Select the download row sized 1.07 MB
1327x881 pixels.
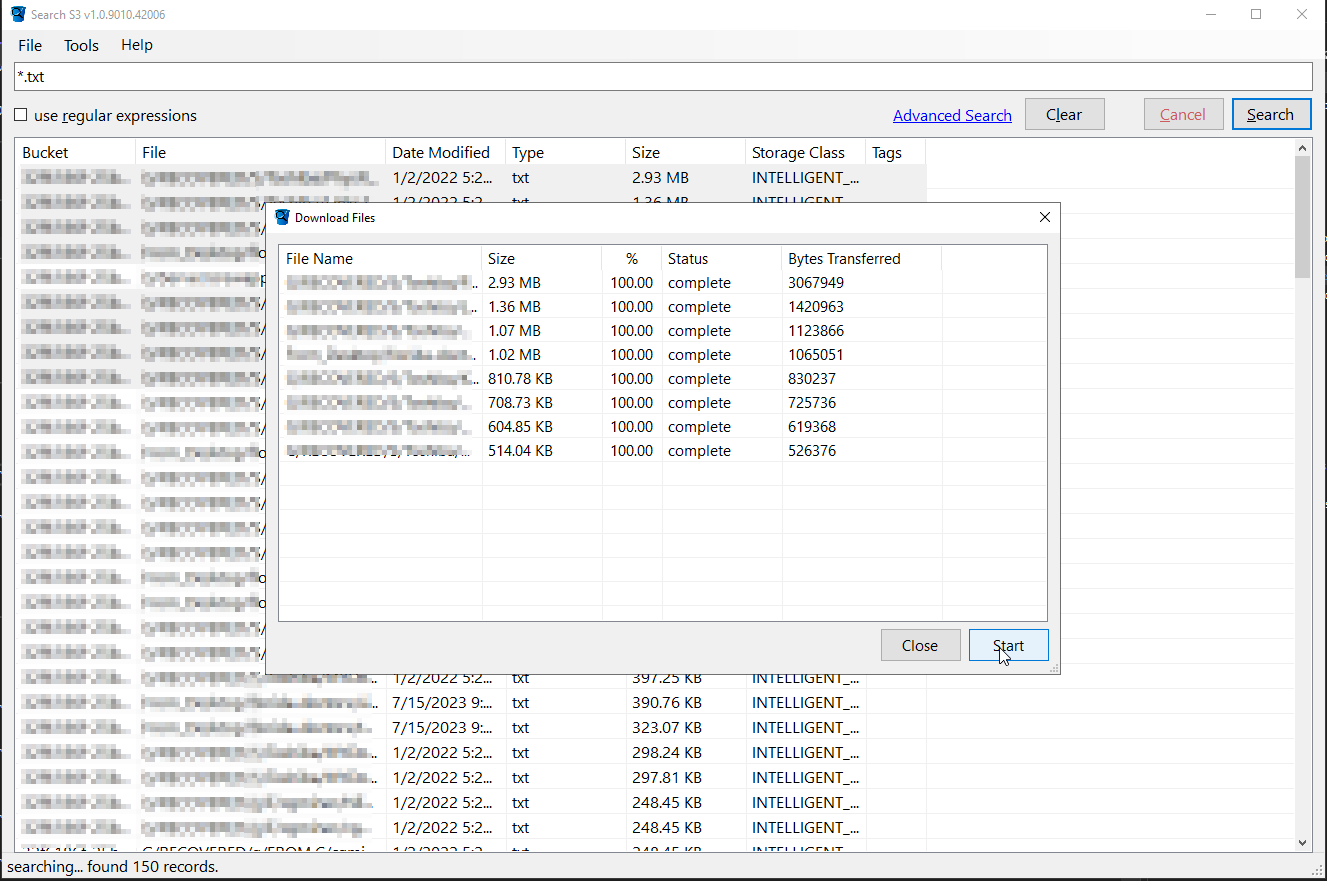pyautogui.click(x=663, y=330)
